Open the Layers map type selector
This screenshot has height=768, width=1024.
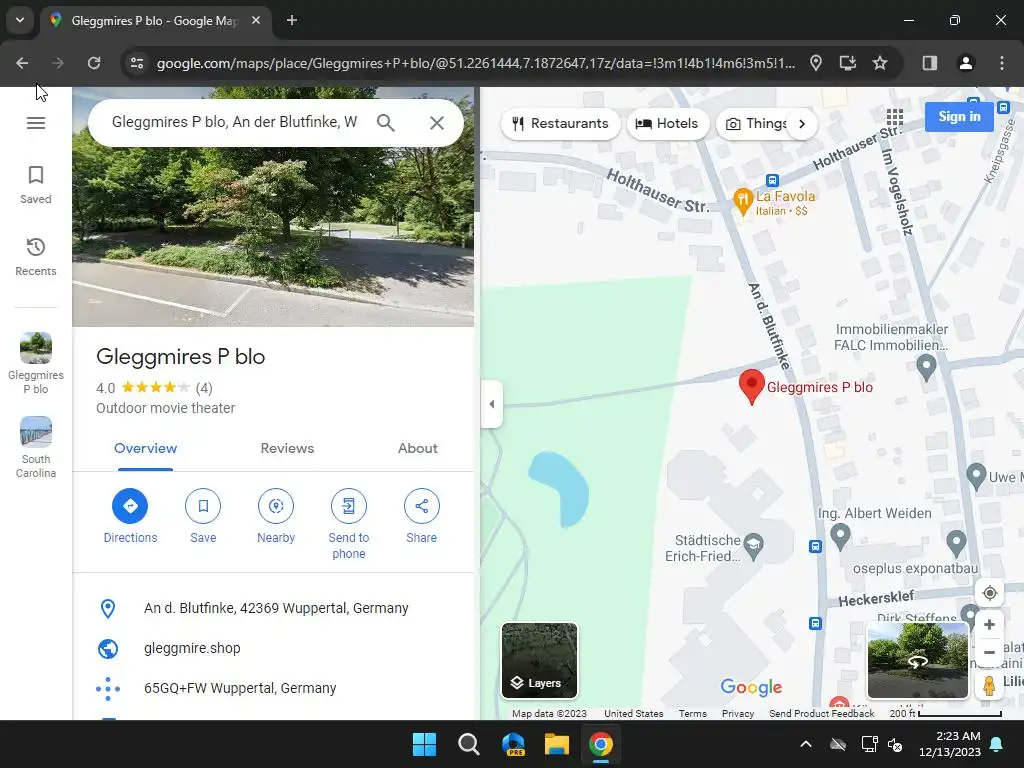[x=539, y=660]
